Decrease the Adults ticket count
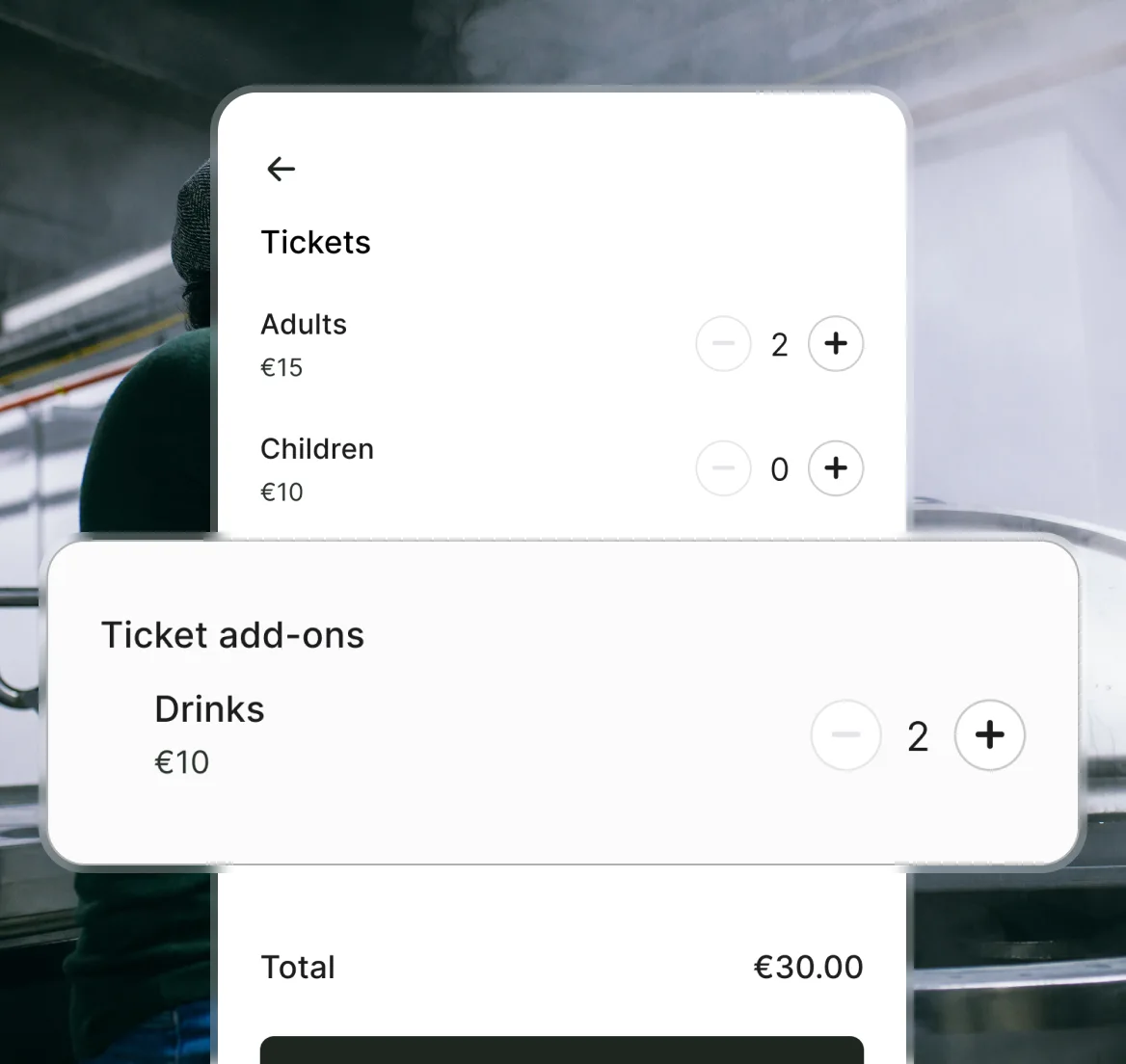 (724, 343)
